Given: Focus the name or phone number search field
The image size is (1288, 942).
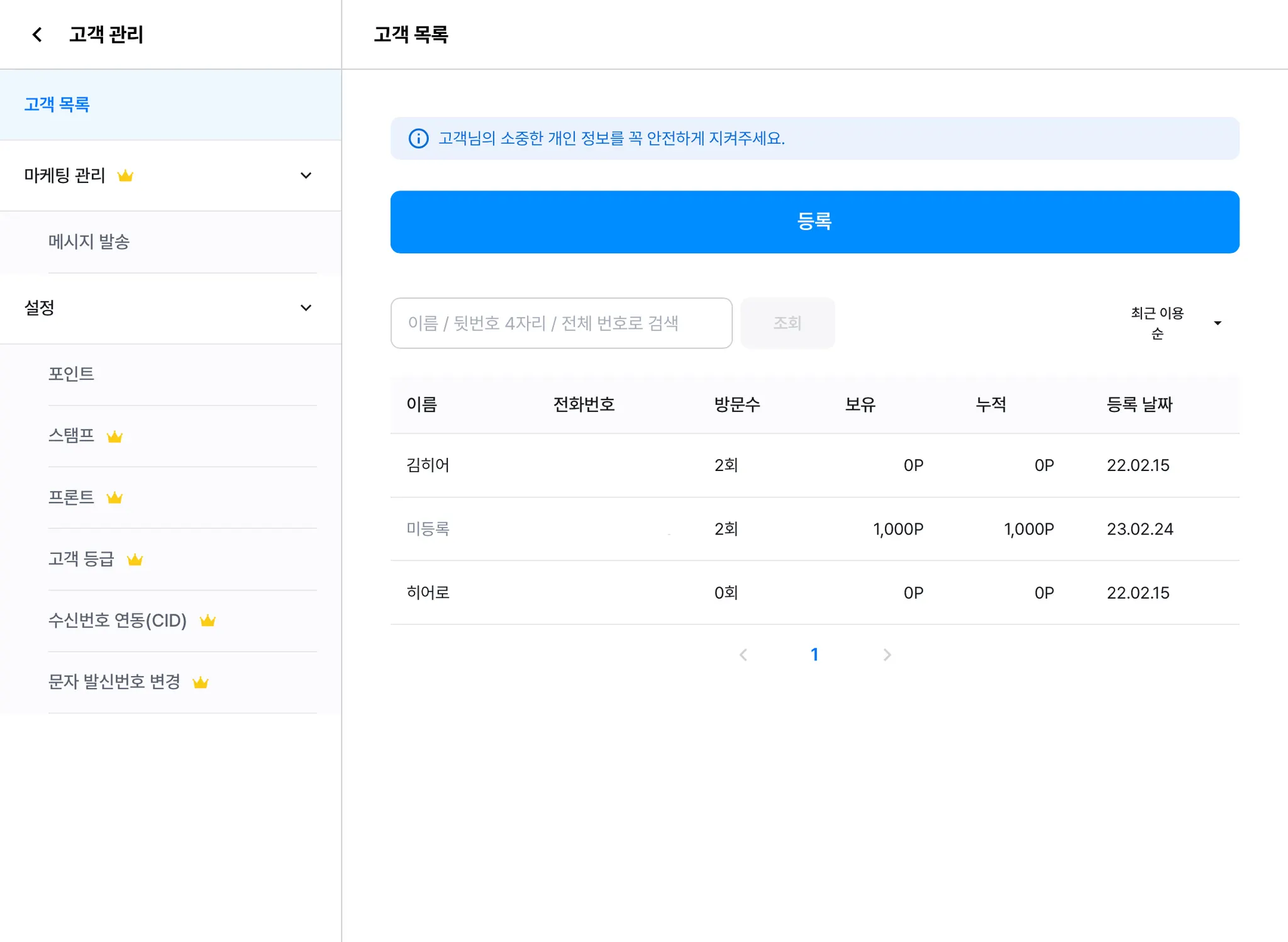Looking at the screenshot, I should [561, 323].
